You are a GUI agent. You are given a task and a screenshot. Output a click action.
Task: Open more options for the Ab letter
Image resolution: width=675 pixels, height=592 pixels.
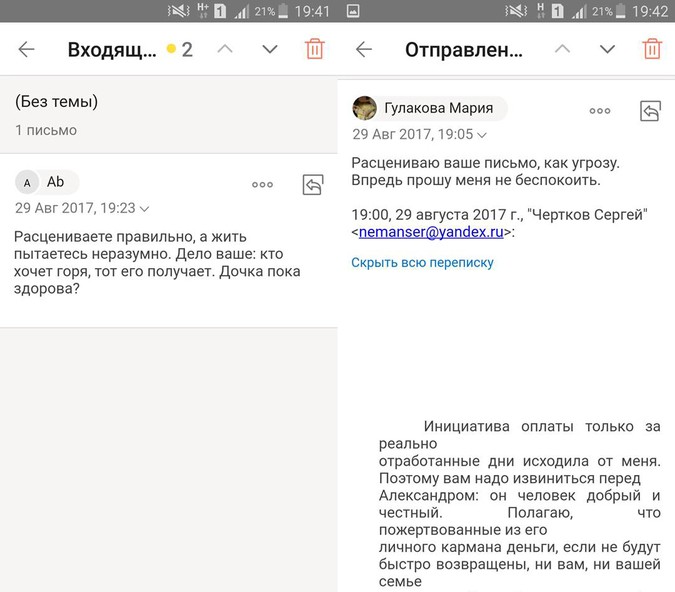263,185
